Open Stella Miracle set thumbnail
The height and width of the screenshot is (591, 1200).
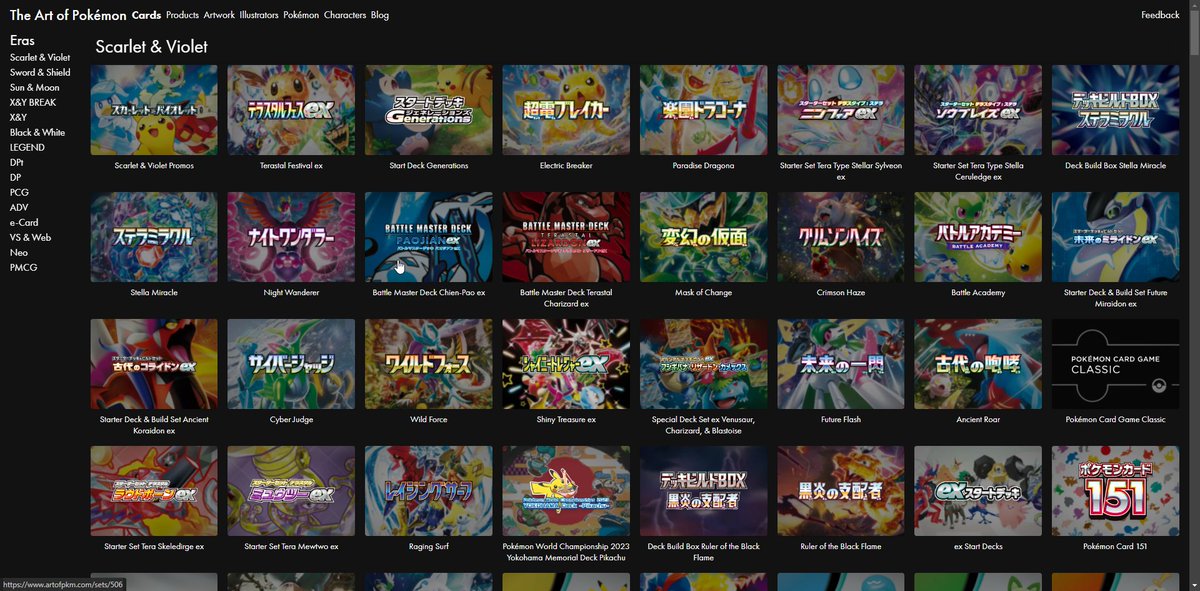pos(154,237)
